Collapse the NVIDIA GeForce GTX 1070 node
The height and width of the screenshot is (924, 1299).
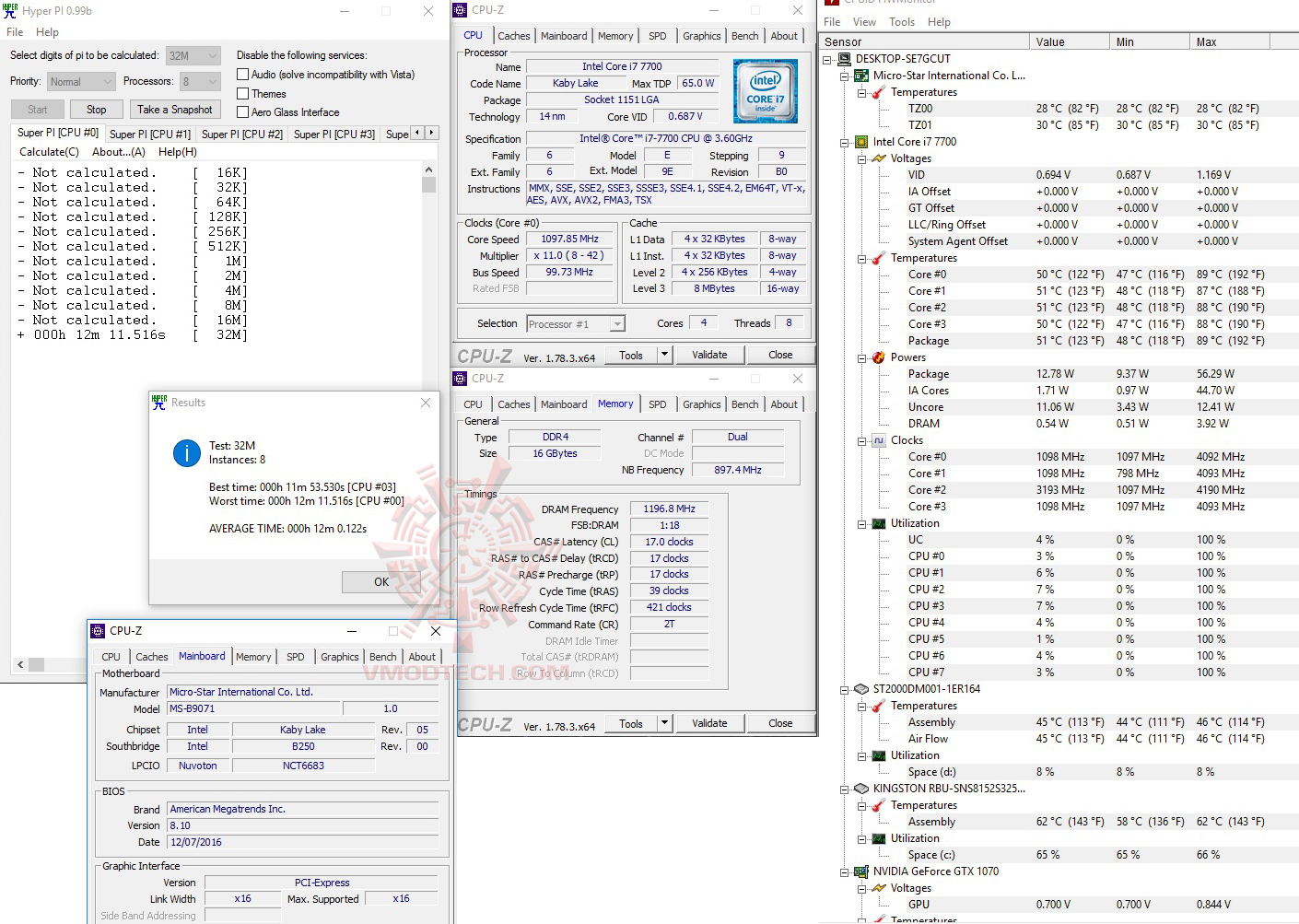[x=845, y=871]
